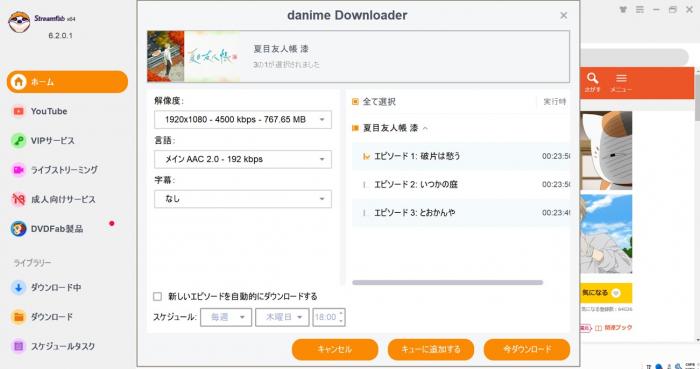Click the horizontal scrollbar under the episode list
Viewport: 700px width, 369px height.
pyautogui.click(x=447, y=282)
